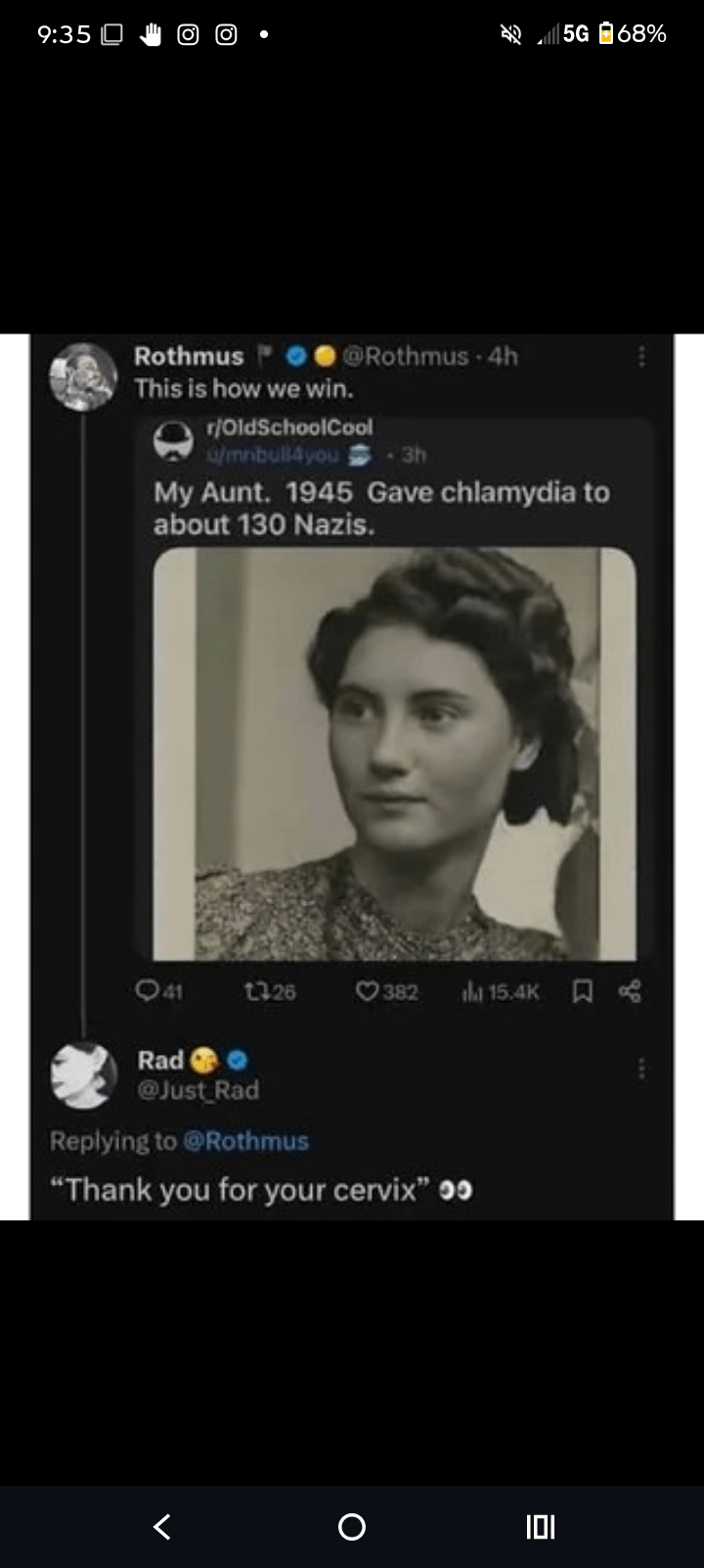Toggle the 5G network indicator
This screenshot has width=704, height=1568.
click(x=571, y=32)
